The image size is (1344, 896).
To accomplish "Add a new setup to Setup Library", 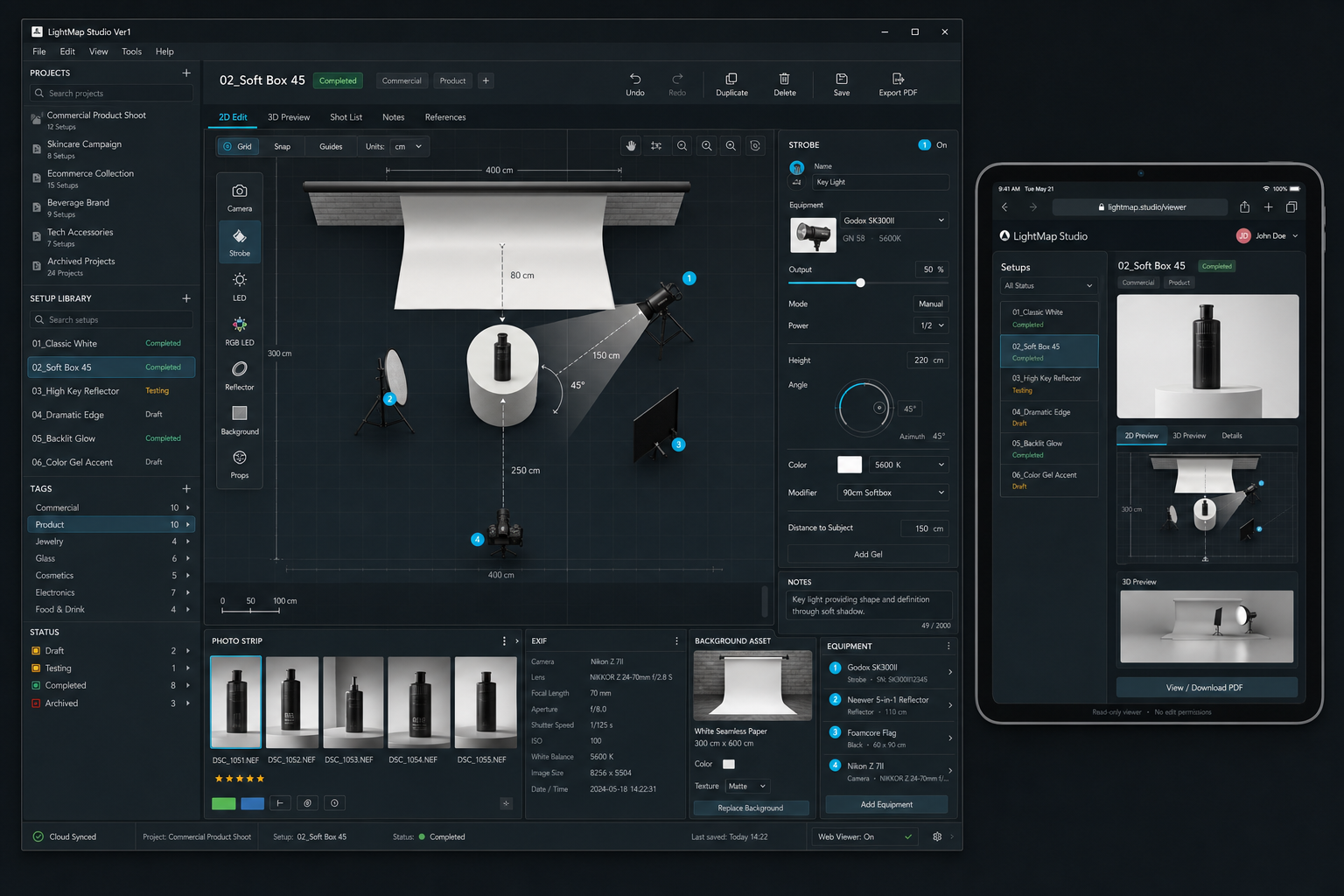I will point(186,298).
